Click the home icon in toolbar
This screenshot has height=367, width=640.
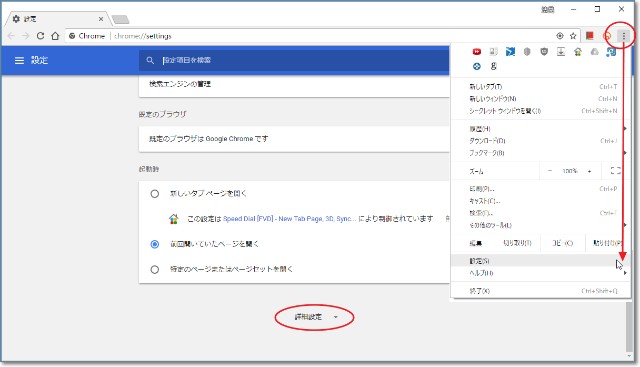click(55, 36)
